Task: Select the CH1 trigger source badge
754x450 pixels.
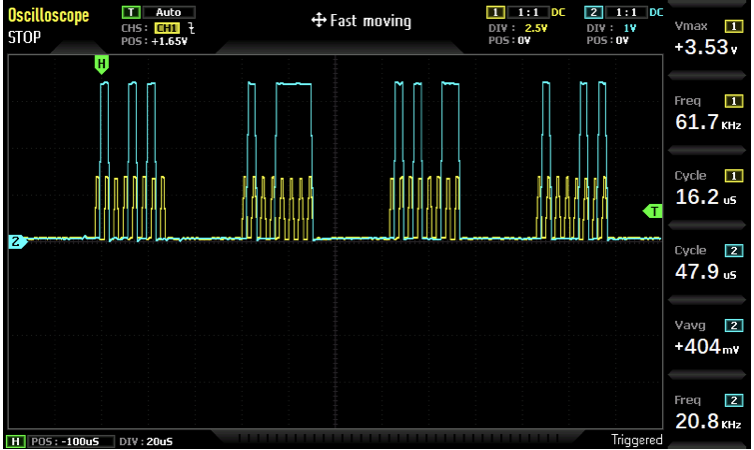Action: pos(167,28)
